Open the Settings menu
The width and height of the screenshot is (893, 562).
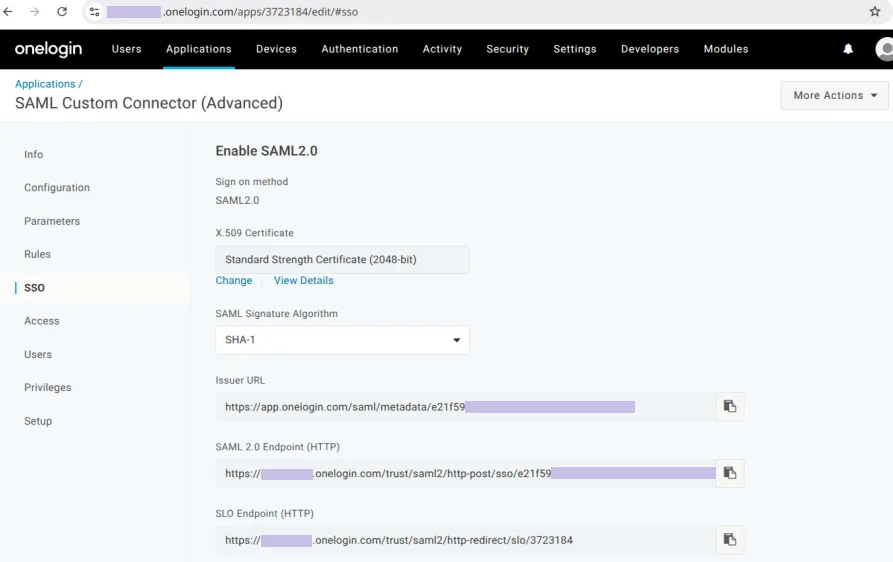pyautogui.click(x=575, y=49)
